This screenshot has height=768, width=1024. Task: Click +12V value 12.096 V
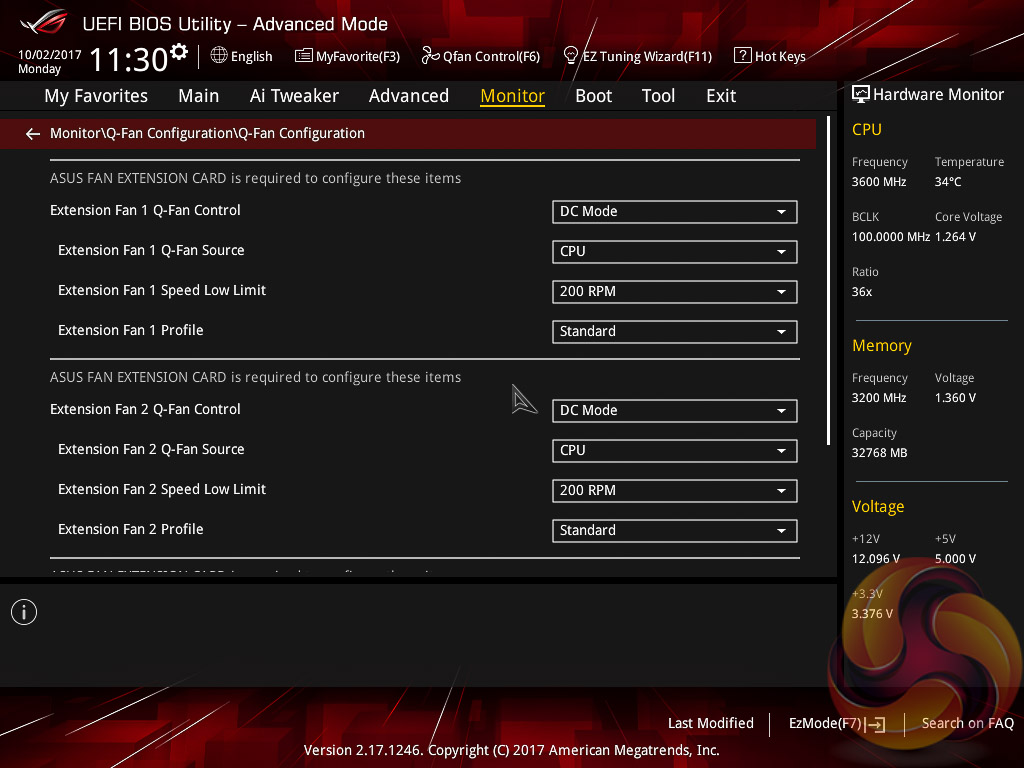tap(876, 558)
